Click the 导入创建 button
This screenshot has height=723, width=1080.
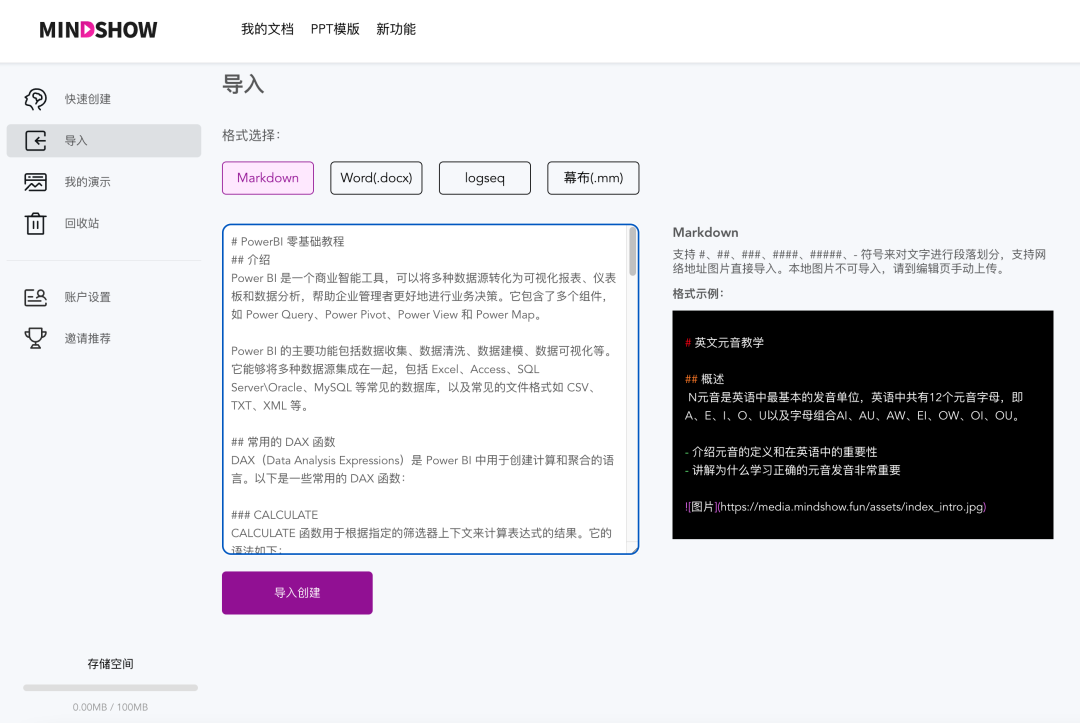coord(297,592)
